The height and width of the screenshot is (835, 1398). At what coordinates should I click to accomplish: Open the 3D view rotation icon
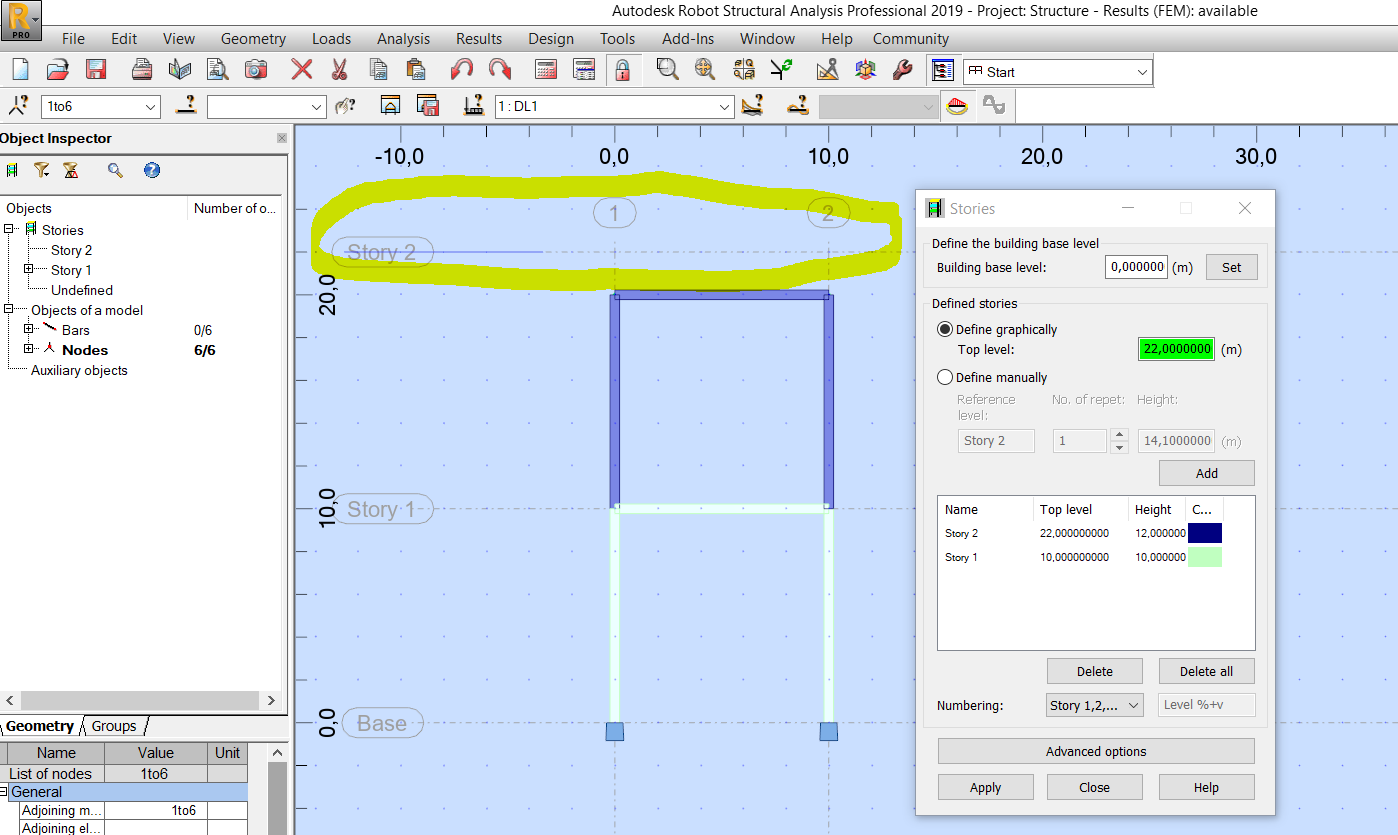pos(864,70)
